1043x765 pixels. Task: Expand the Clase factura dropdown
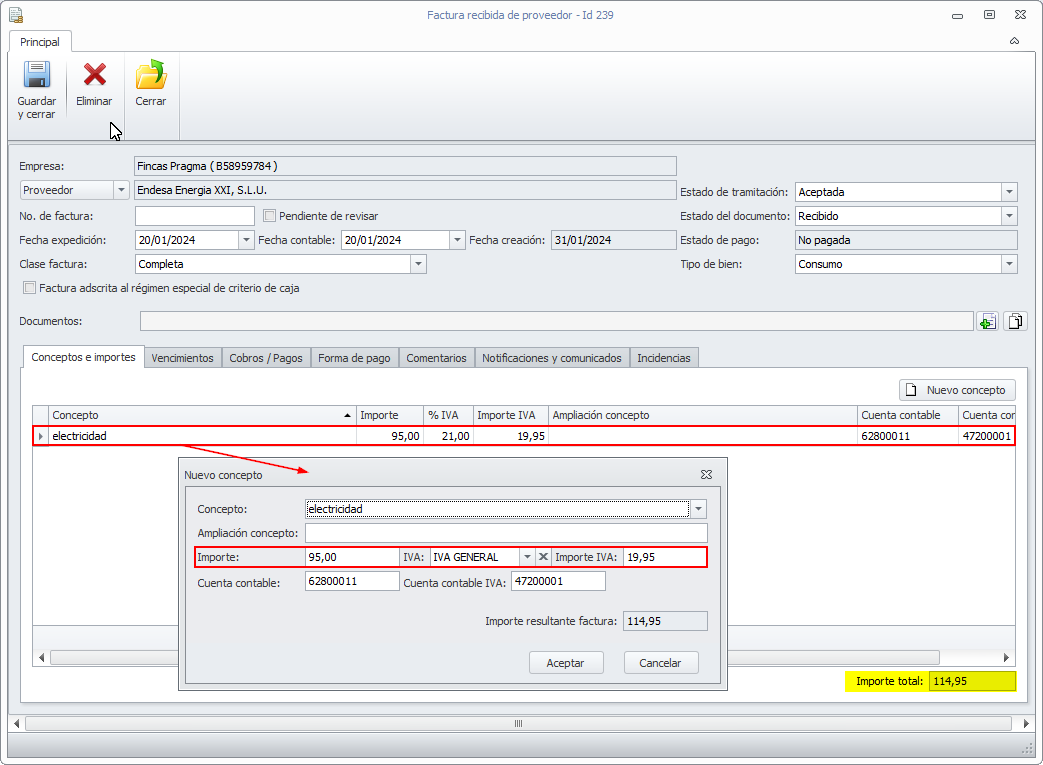[419, 264]
